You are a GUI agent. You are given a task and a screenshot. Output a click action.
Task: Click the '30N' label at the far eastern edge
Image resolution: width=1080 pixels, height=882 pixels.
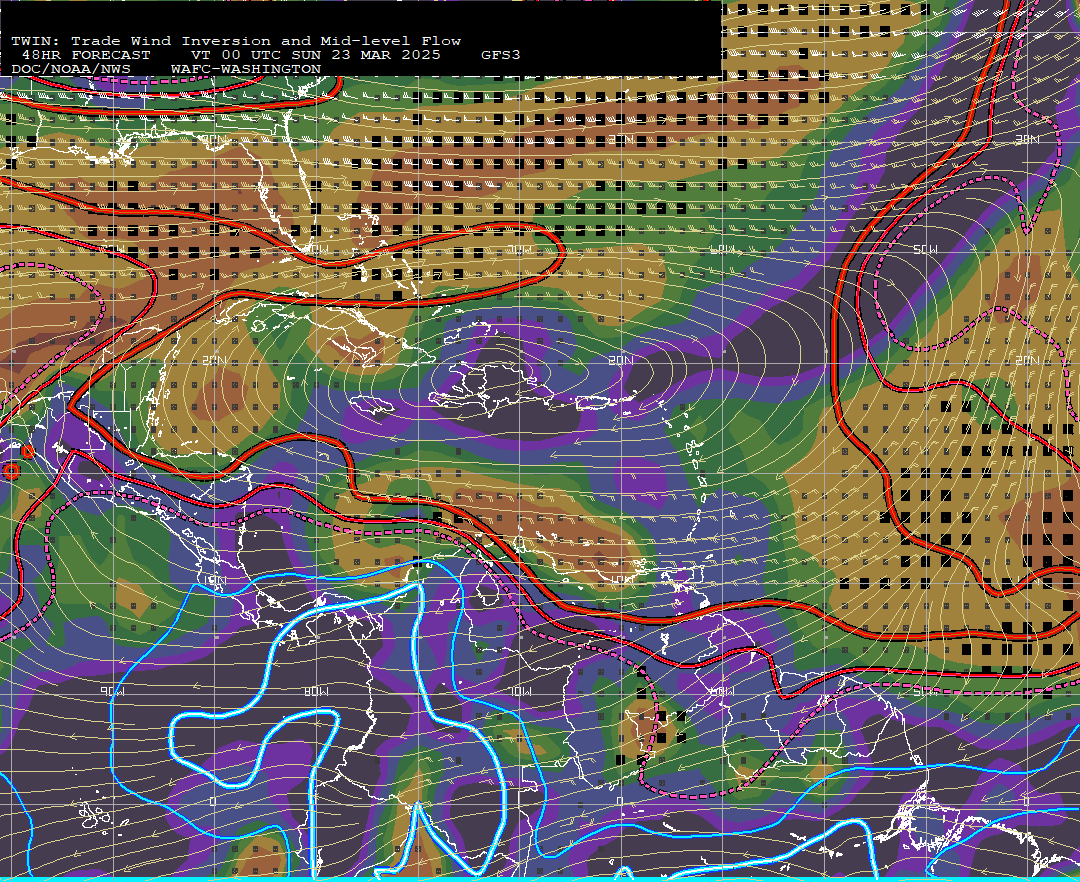(x=1027, y=139)
